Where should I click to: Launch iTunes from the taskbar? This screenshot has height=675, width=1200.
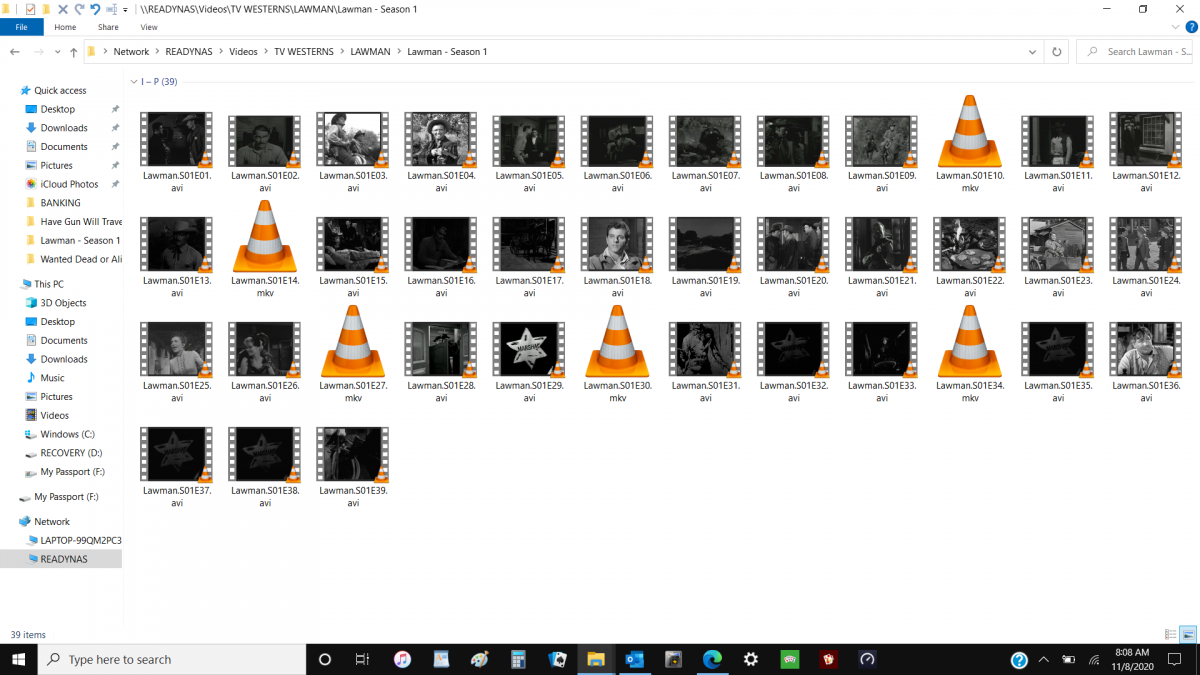coord(402,660)
